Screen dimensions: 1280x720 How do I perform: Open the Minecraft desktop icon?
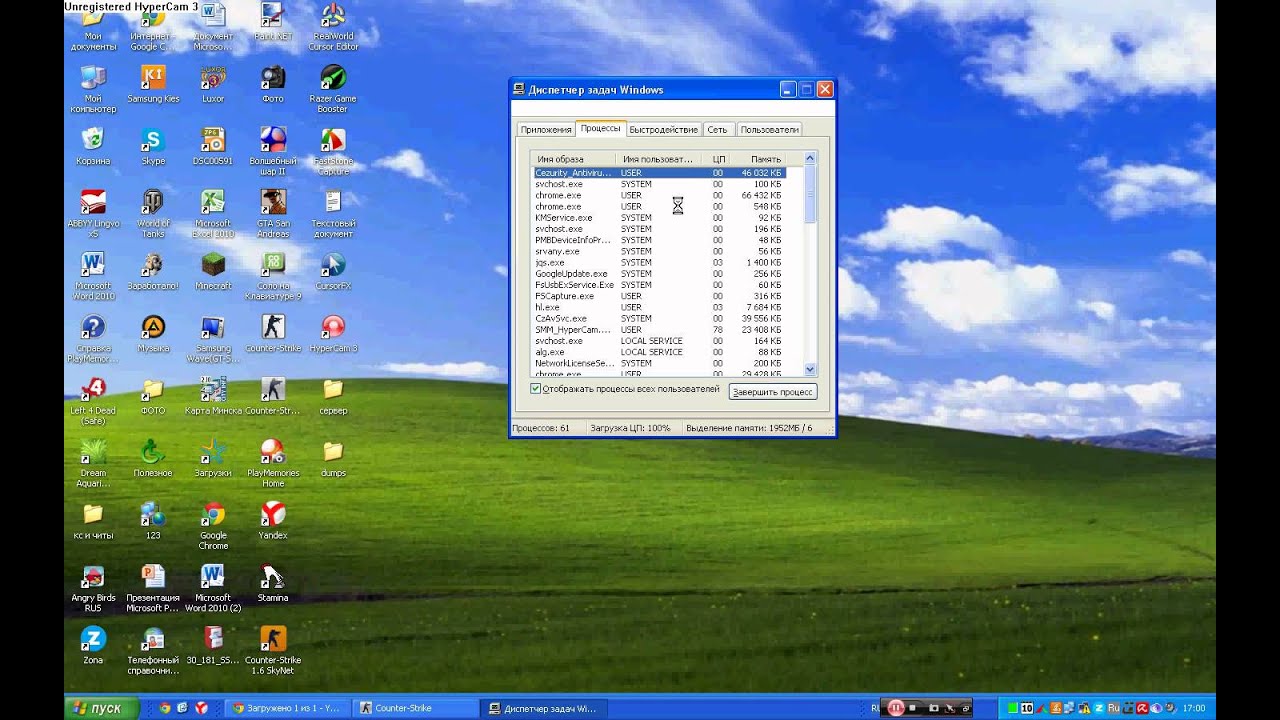point(213,271)
